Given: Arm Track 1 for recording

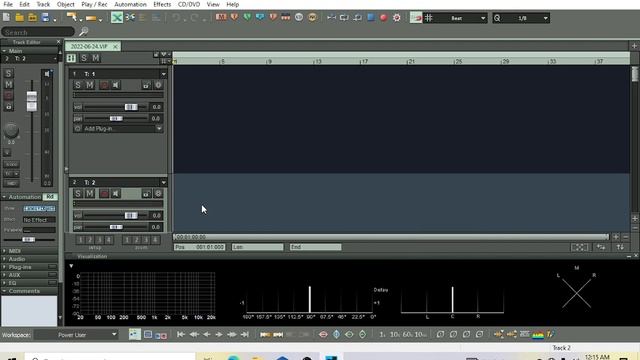Looking at the screenshot, I should [104, 85].
